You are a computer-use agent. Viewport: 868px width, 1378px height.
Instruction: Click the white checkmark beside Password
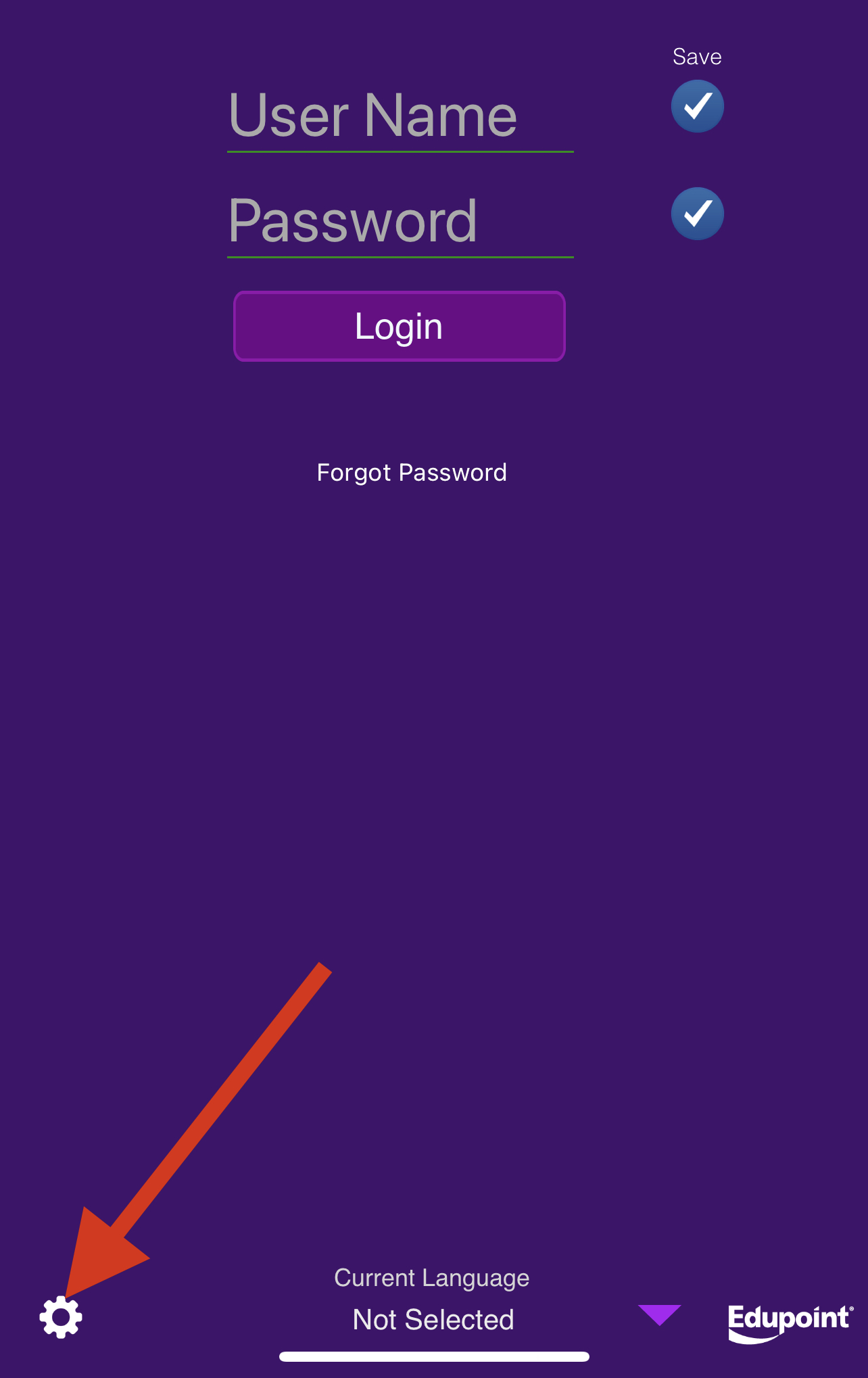pyautogui.click(x=698, y=214)
